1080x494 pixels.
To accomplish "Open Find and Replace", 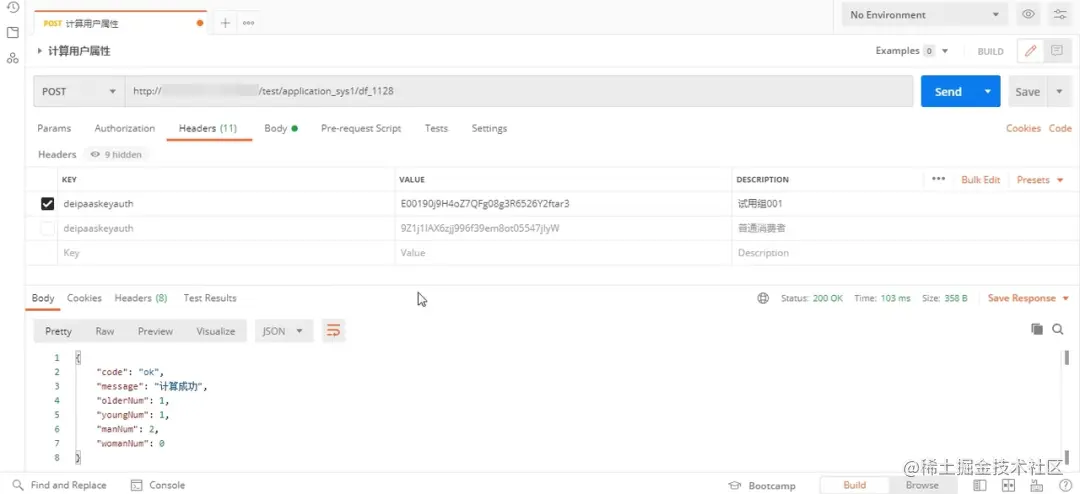I will tap(61, 485).
